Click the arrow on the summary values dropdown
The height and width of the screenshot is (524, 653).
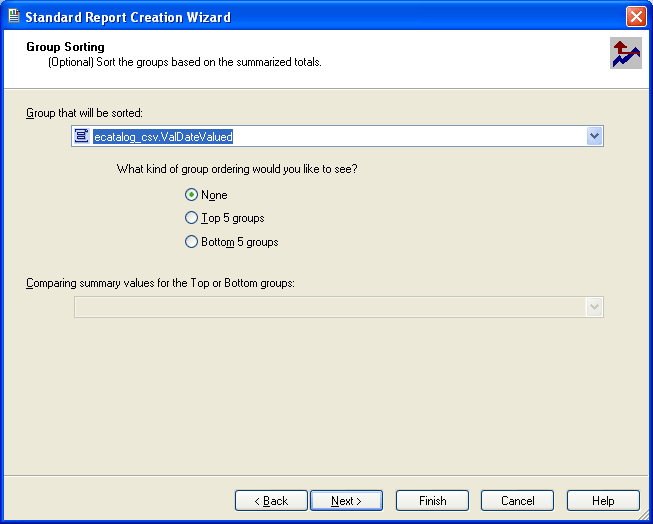pos(594,308)
